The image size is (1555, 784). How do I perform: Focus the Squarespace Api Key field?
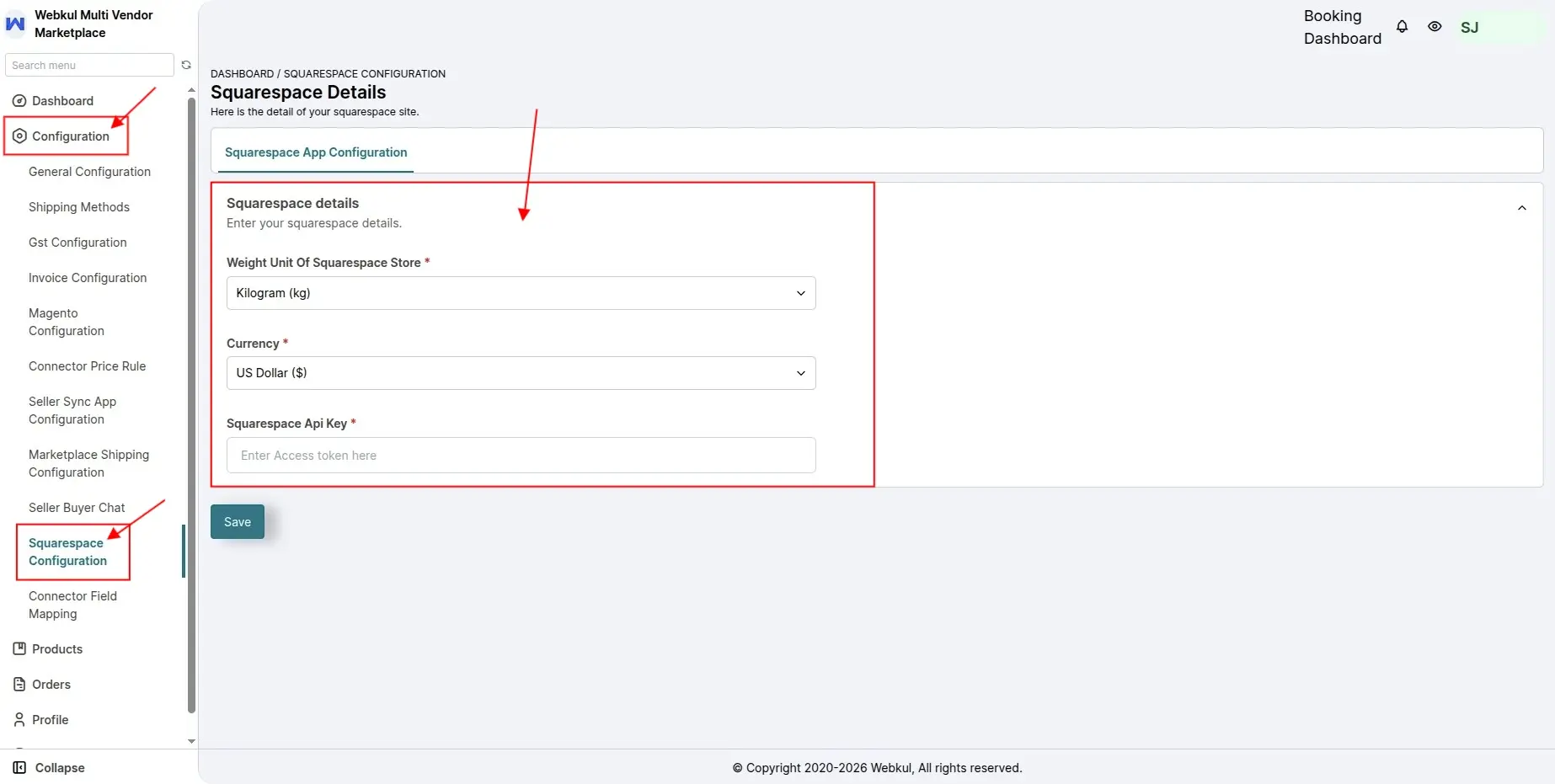click(521, 456)
